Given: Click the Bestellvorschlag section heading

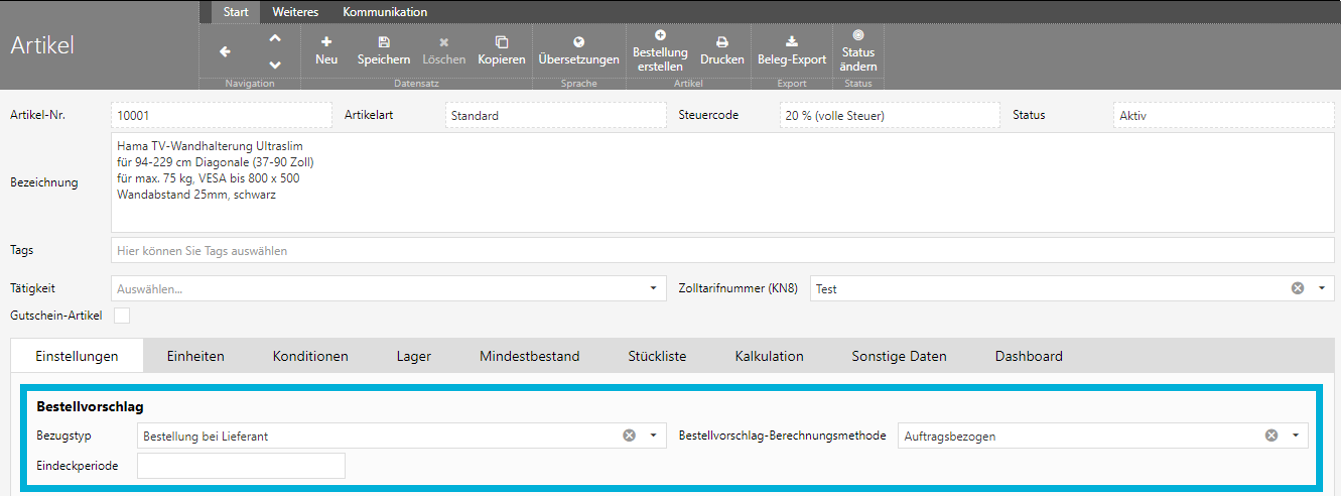Looking at the screenshot, I should (90, 407).
